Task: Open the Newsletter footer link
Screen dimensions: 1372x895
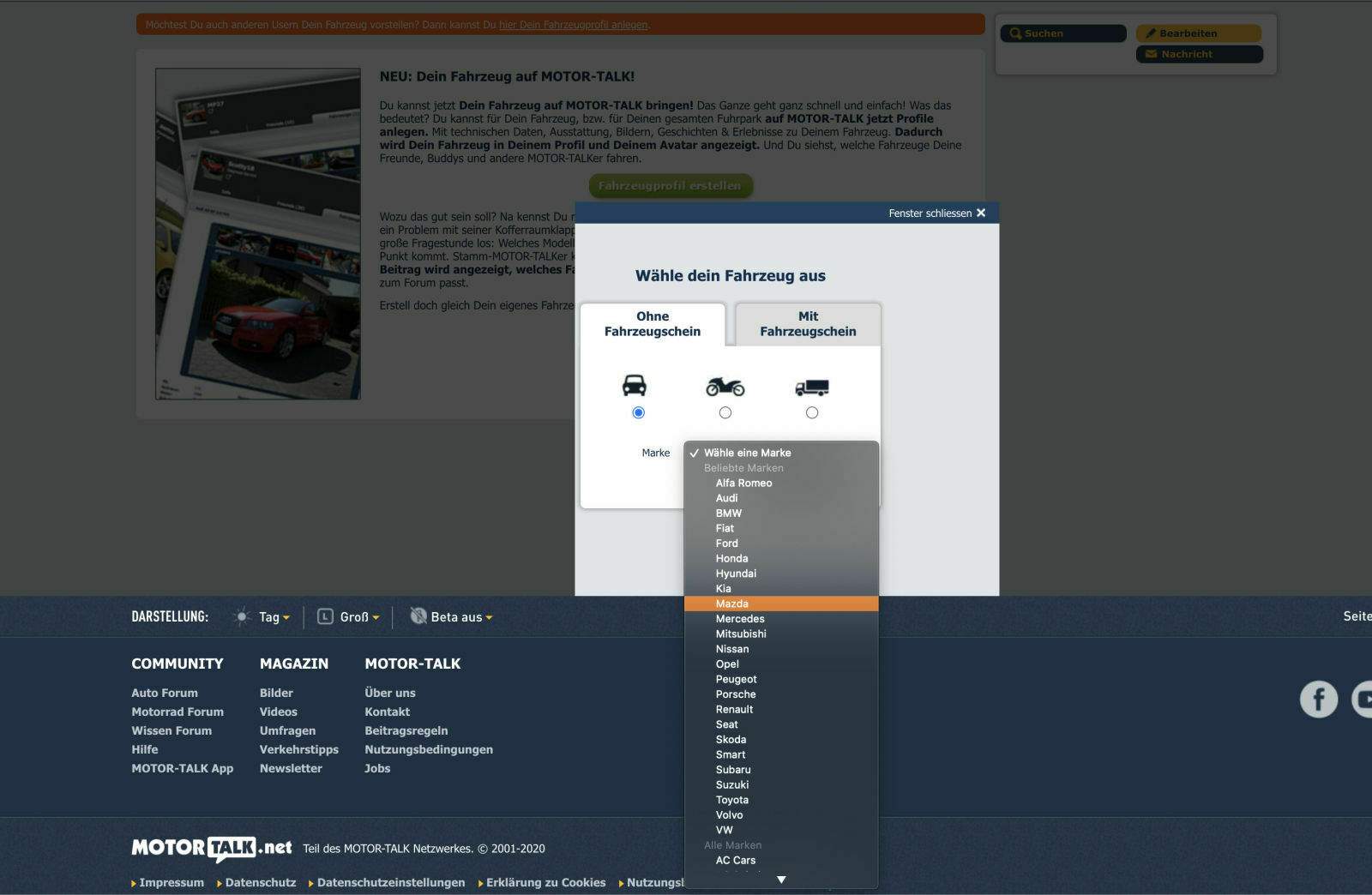Action: pos(291,768)
